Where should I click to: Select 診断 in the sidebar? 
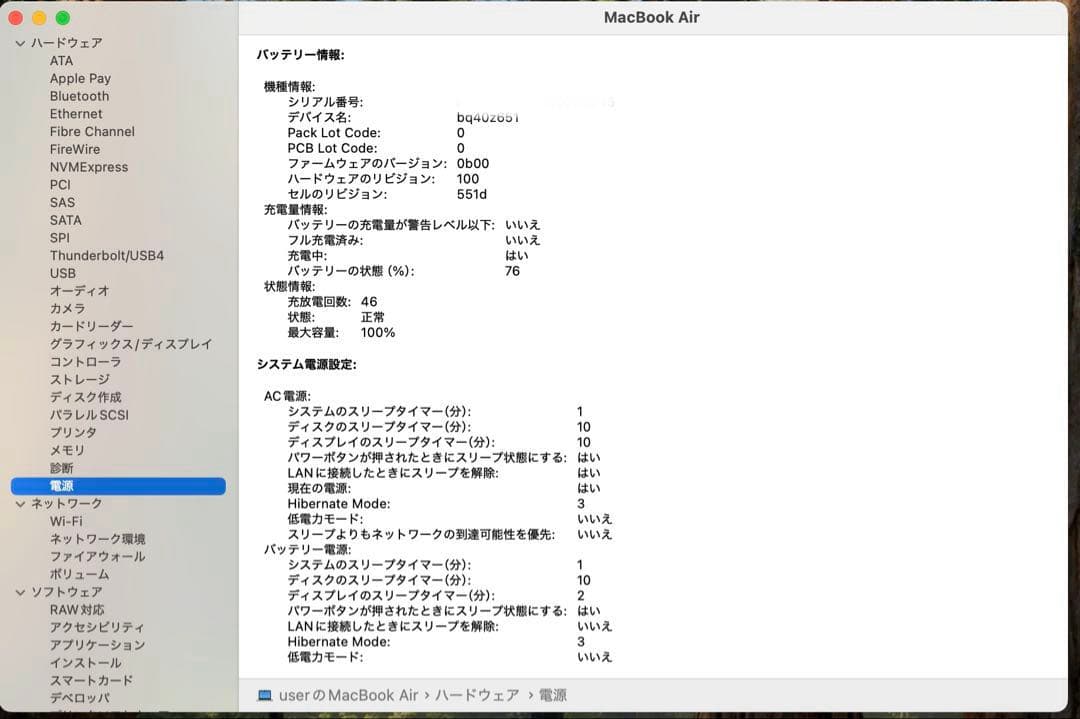[61, 468]
